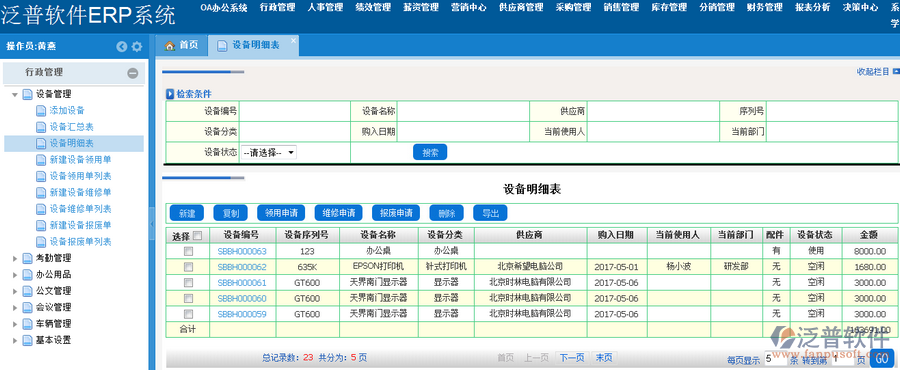
Task: Click the 检索条件 arrow icon
Action: pyautogui.click(x=170, y=94)
